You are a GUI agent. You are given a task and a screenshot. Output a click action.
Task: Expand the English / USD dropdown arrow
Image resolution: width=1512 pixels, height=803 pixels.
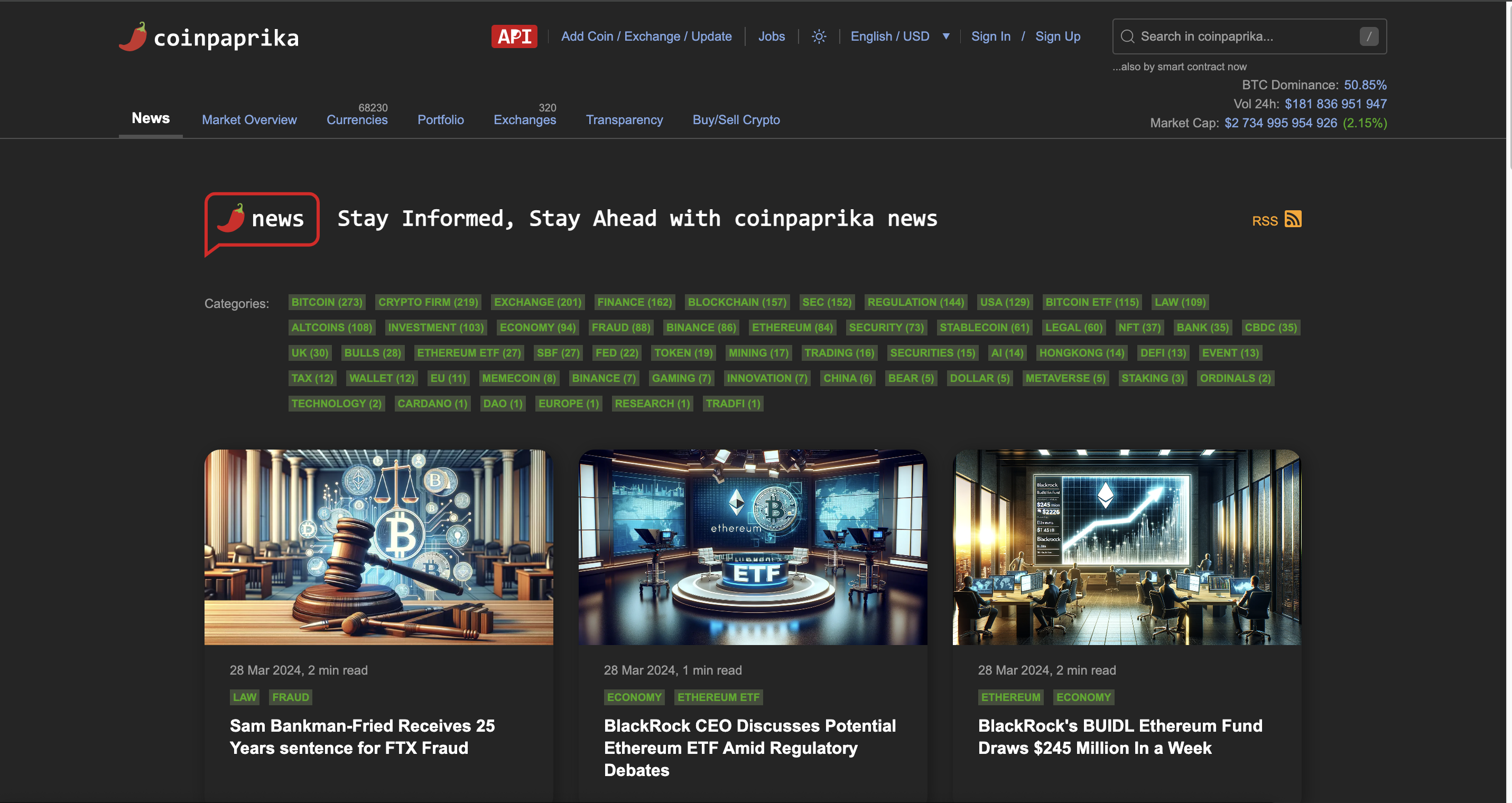(x=945, y=36)
